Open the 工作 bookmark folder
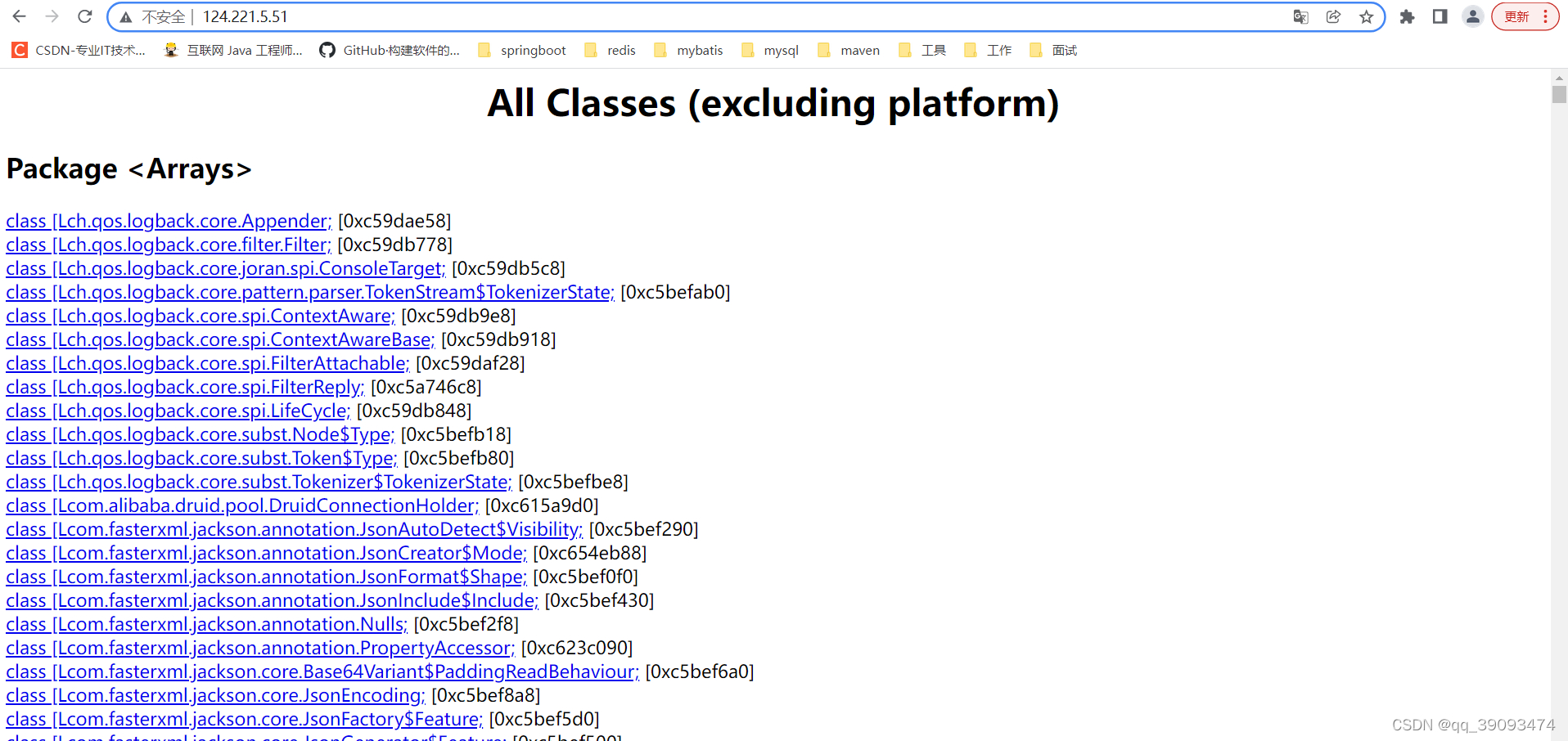 point(988,51)
